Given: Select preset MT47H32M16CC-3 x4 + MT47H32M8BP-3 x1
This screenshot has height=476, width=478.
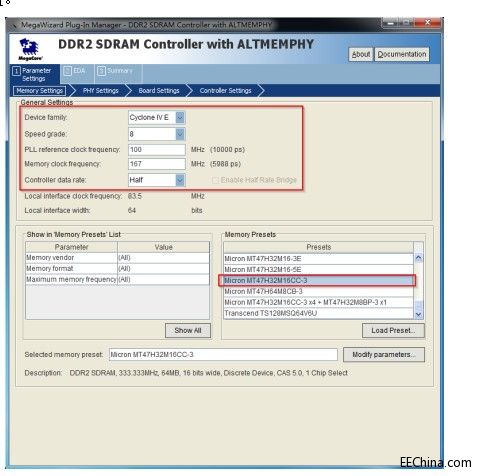Looking at the screenshot, I should [x=318, y=302].
